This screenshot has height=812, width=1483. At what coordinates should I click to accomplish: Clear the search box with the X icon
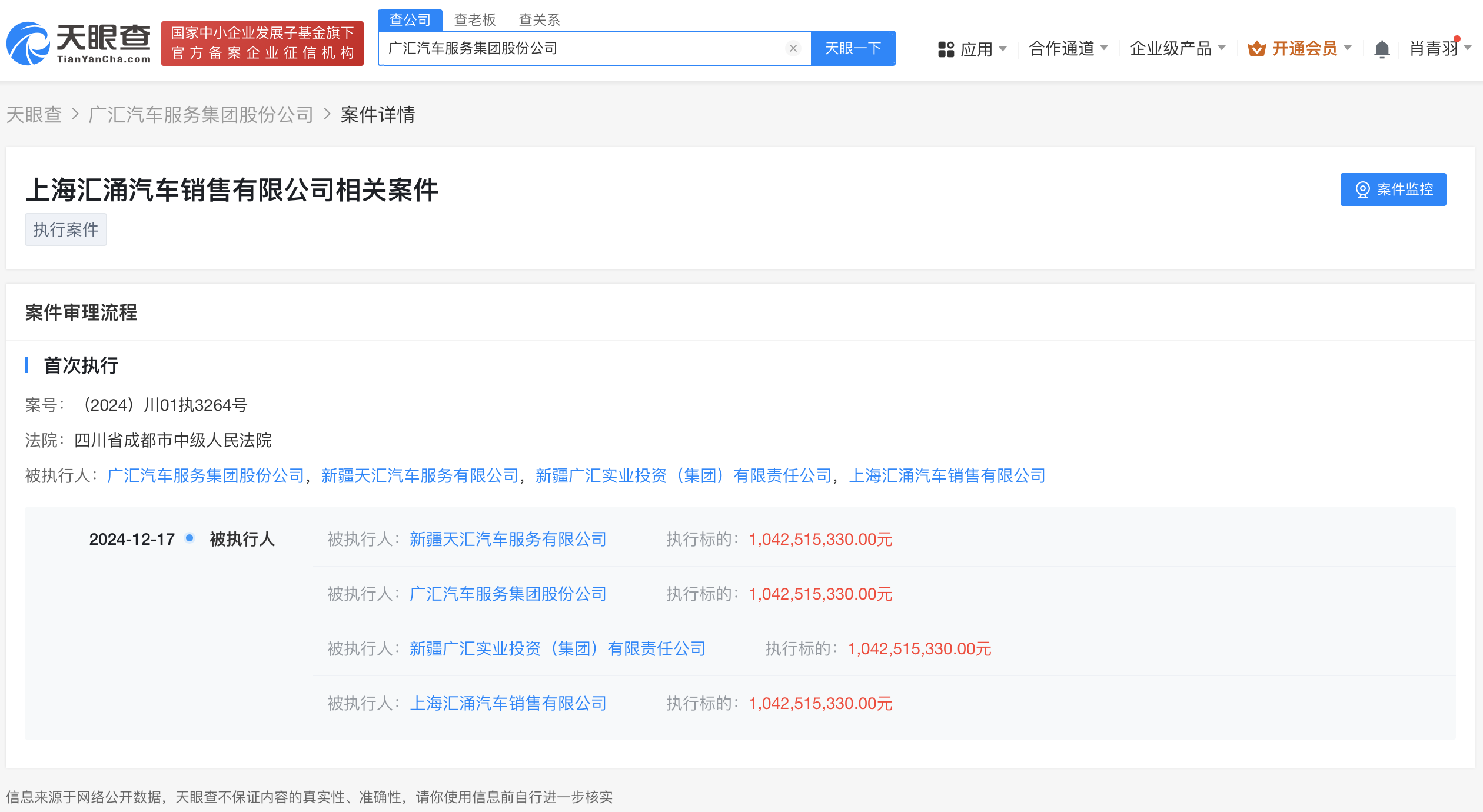(793, 48)
